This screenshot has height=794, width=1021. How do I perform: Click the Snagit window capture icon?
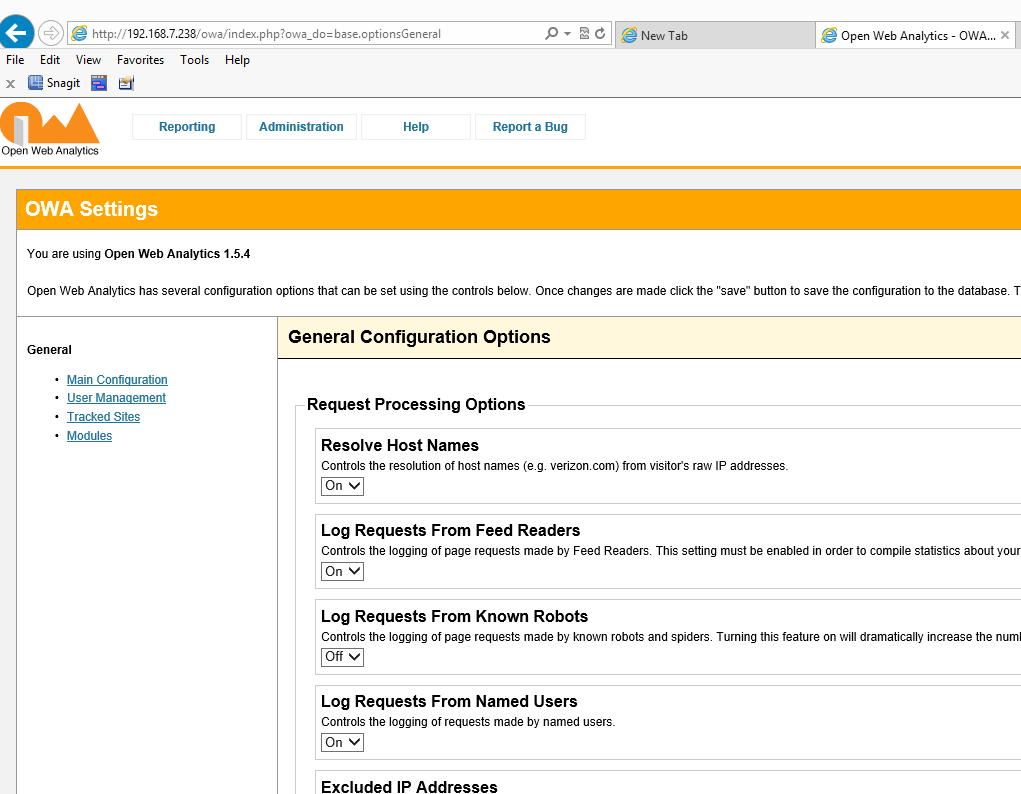[99, 83]
